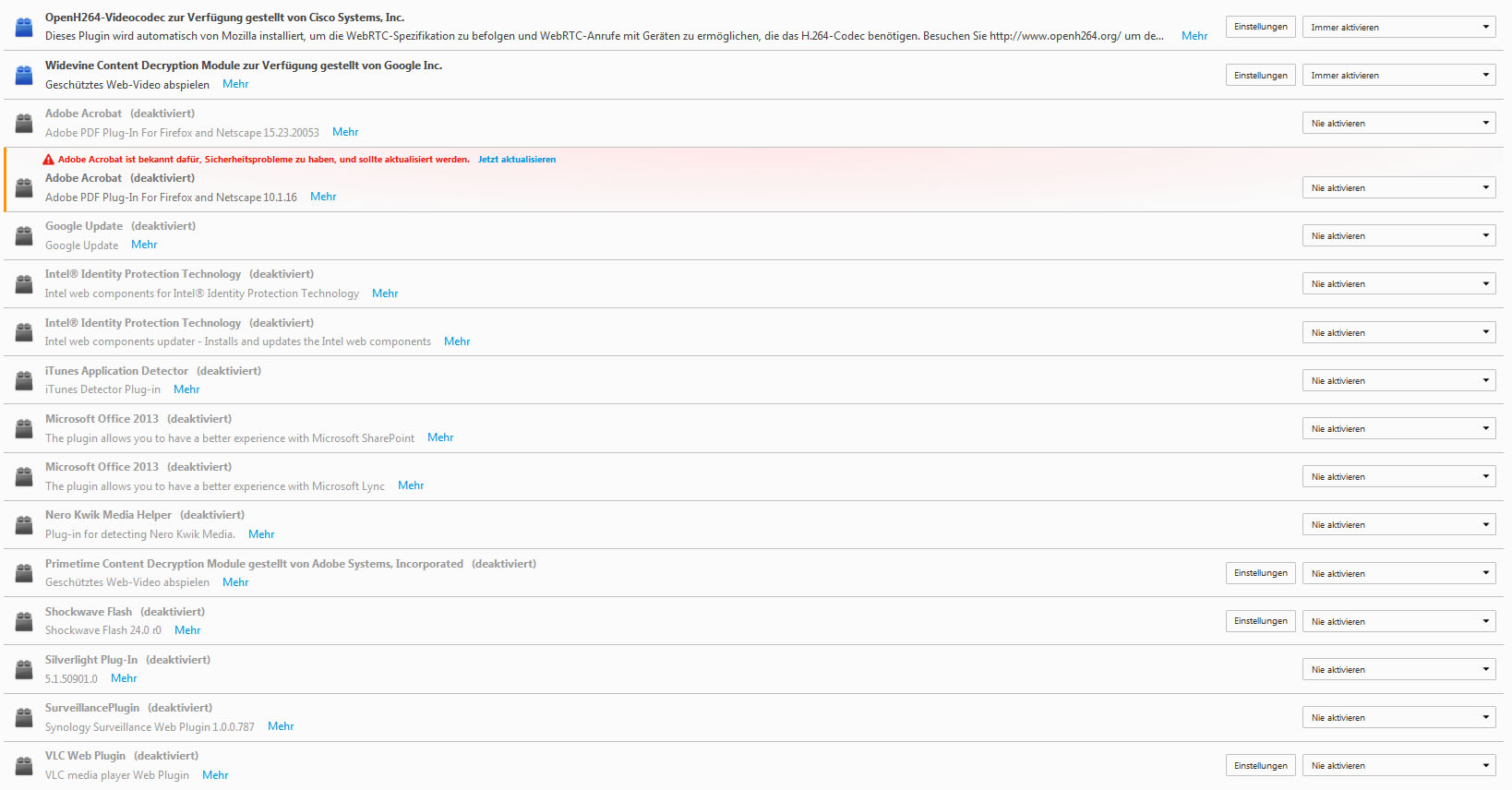Screen dimensions: 1512x790
Task: Click 'Mehr' link for Silverlight 5.1.50901.0
Action: coord(124,678)
